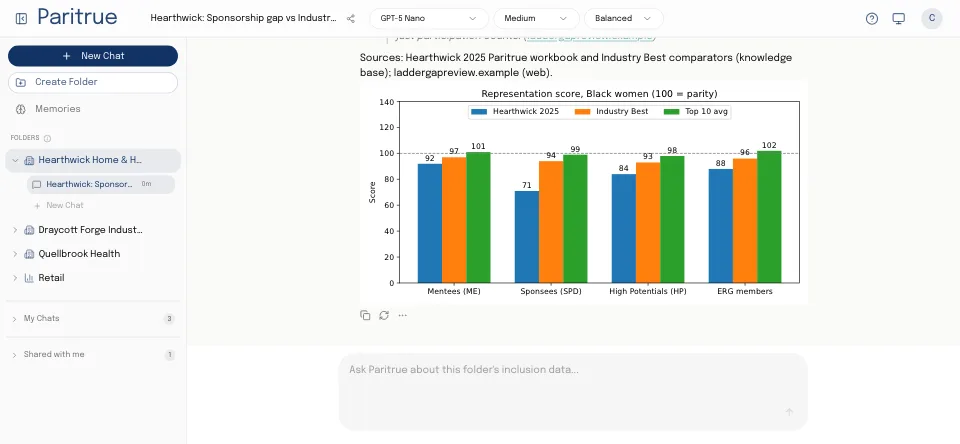The image size is (960, 444).
Task: Open Memories
Action: [x=58, y=109]
